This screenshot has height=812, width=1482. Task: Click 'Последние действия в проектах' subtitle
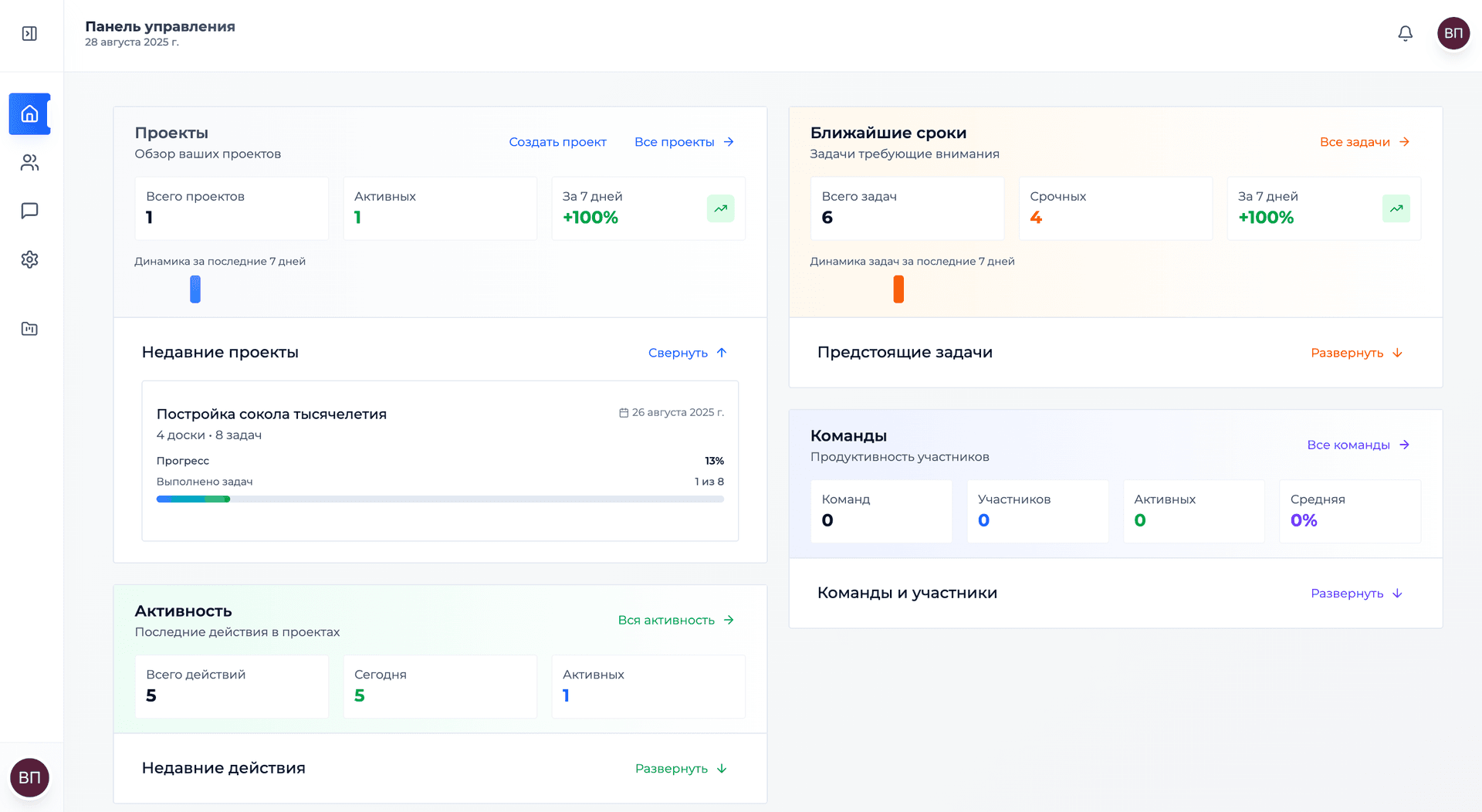click(x=237, y=632)
